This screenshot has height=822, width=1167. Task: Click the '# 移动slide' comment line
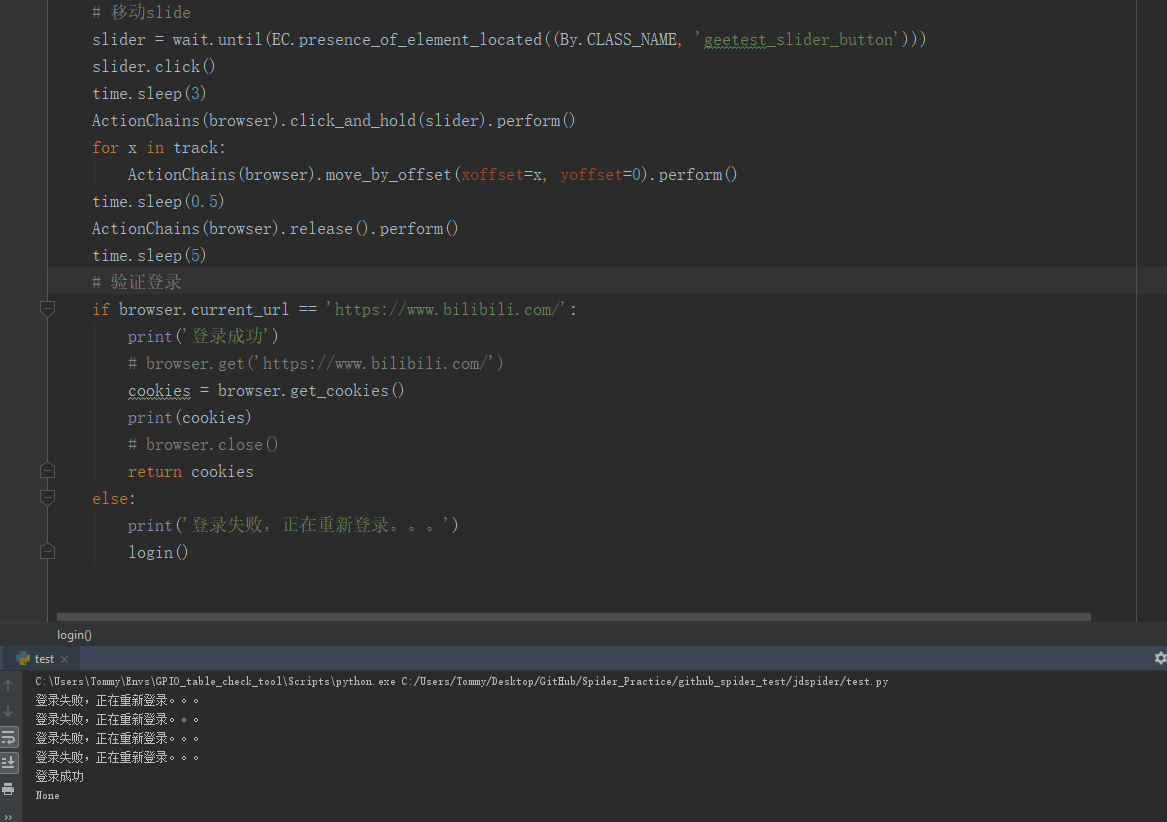click(141, 12)
